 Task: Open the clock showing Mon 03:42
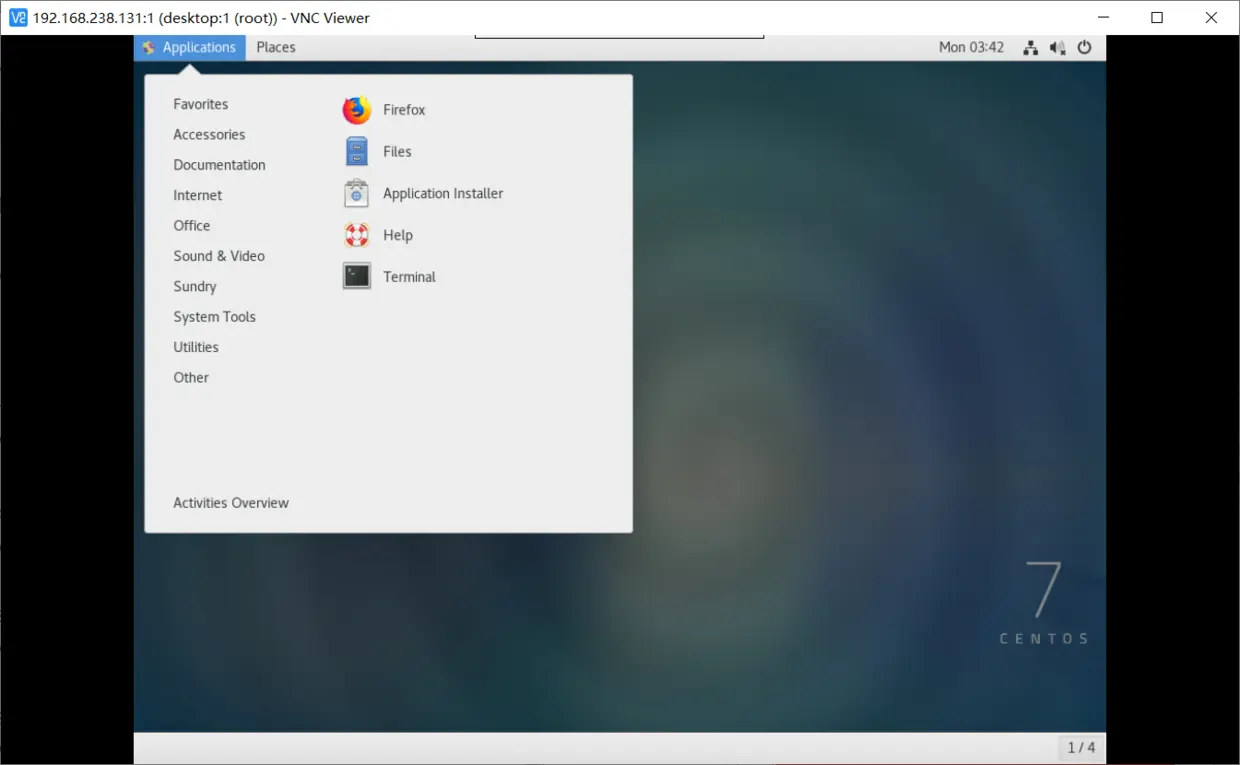tap(971, 47)
